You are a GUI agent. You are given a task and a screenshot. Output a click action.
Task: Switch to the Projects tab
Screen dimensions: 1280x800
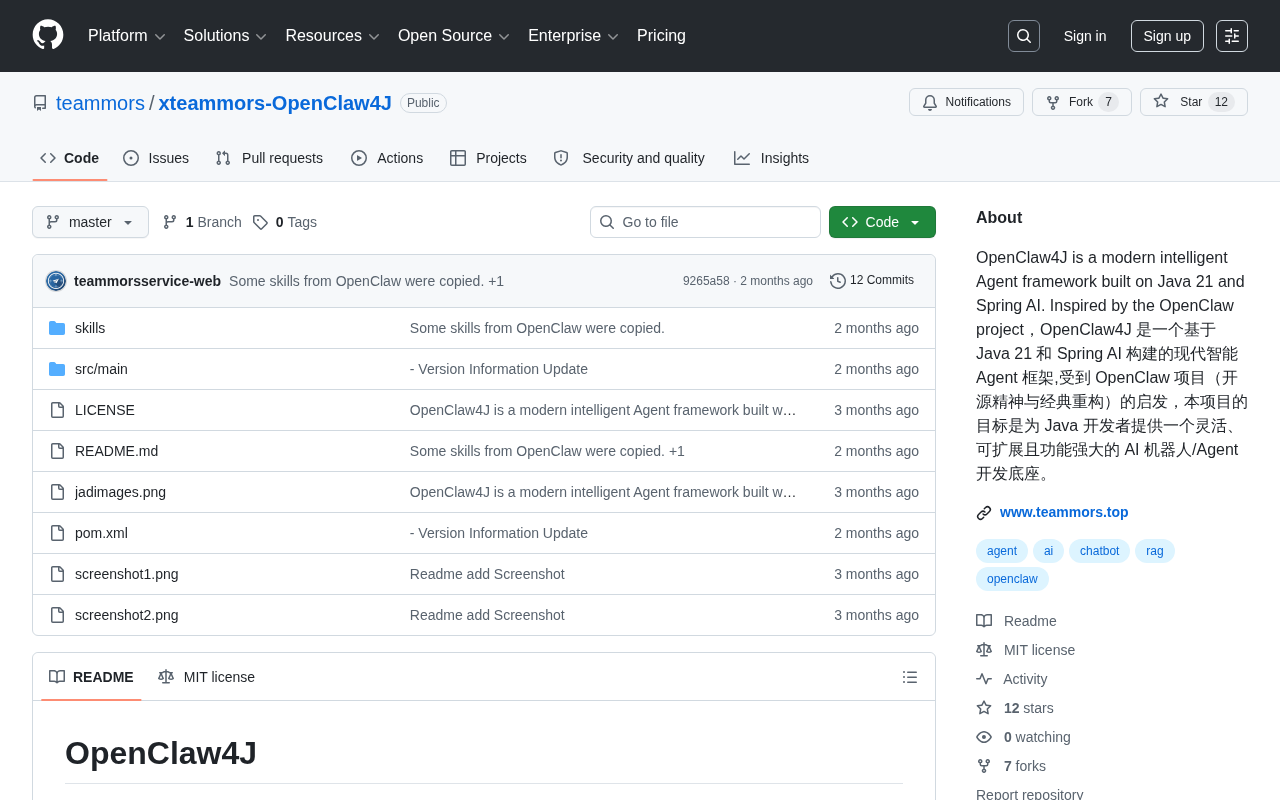488,158
